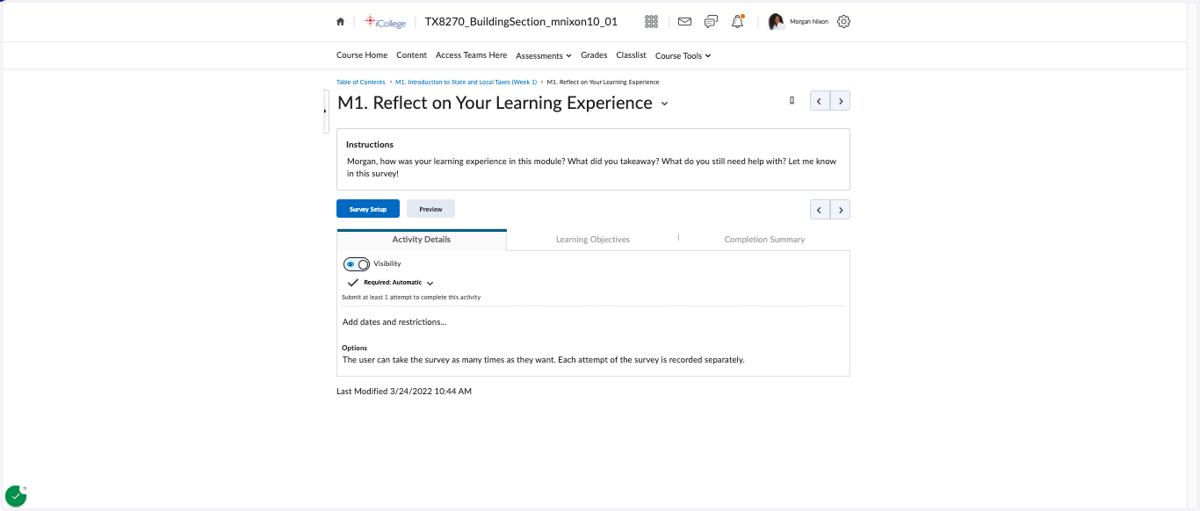Open Course Home in the navbar
This screenshot has width=1200, height=511.
(362, 55)
